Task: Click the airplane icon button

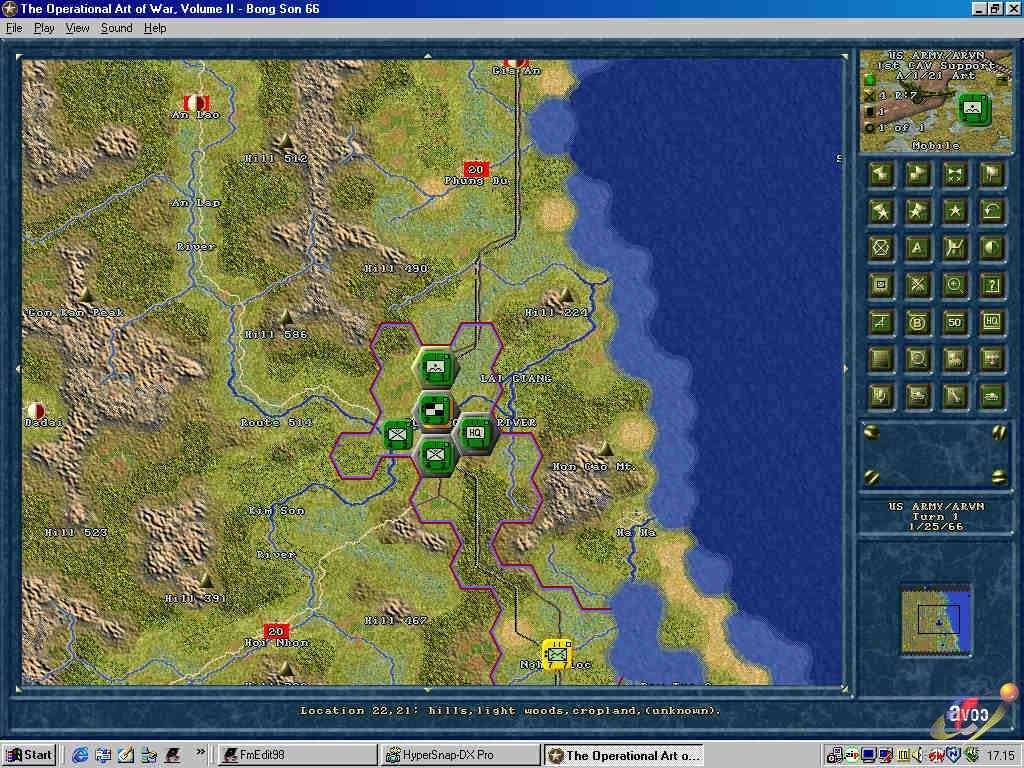Action: pyautogui.click(x=992, y=359)
